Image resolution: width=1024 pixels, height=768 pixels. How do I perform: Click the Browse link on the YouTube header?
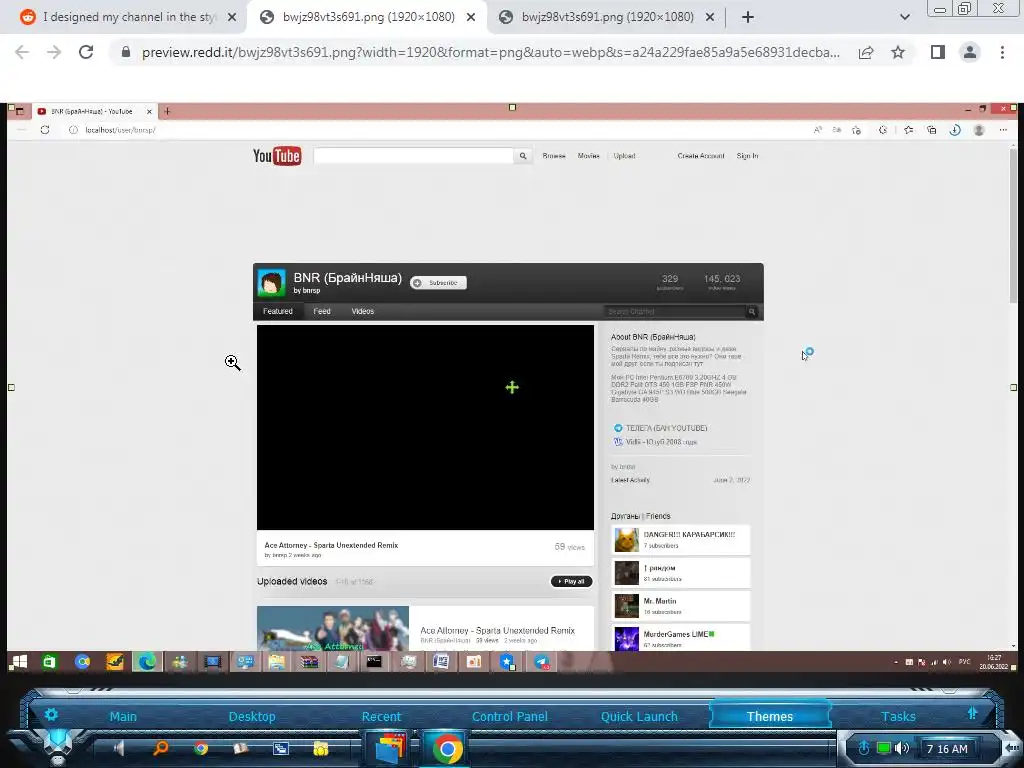[554, 155]
